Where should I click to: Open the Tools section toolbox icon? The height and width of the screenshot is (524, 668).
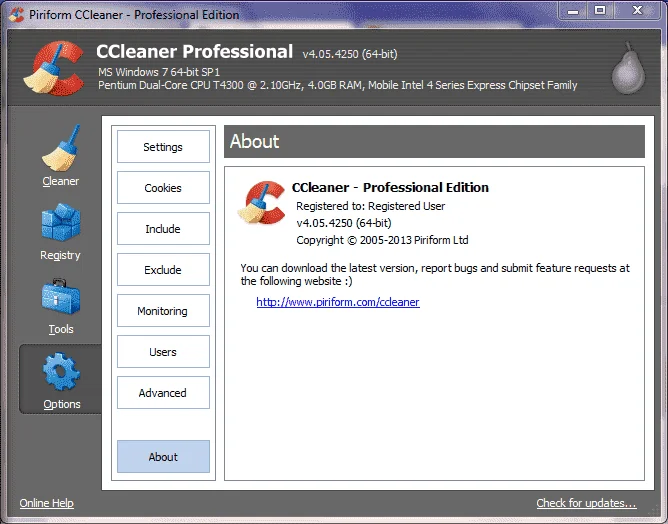pos(61,297)
